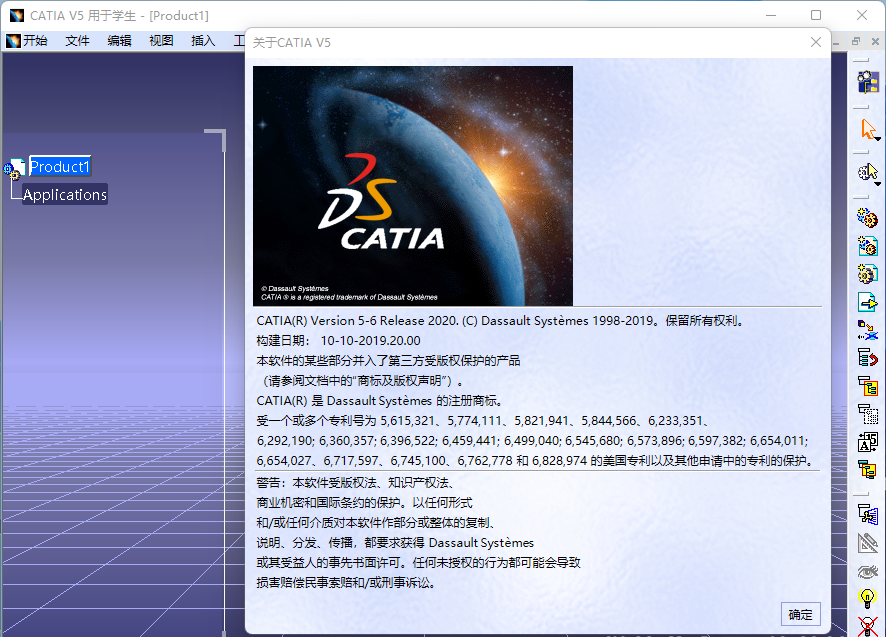Select the orange Select arrow tool

tap(867, 129)
